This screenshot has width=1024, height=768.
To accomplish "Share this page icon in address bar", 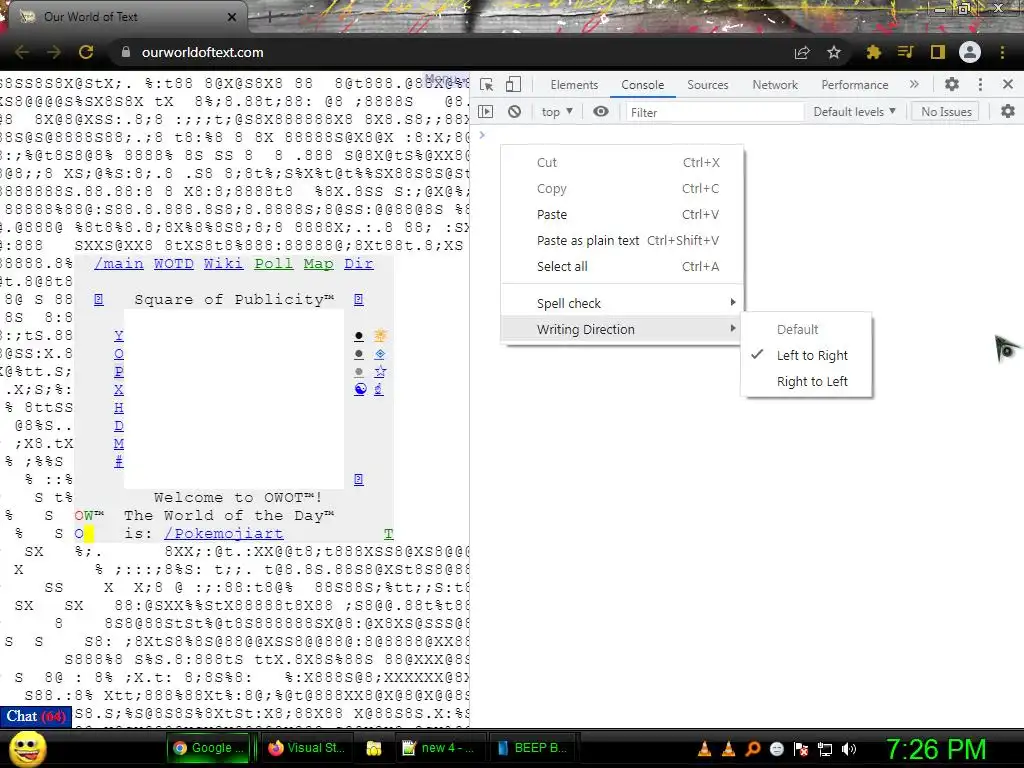I will coord(802,52).
